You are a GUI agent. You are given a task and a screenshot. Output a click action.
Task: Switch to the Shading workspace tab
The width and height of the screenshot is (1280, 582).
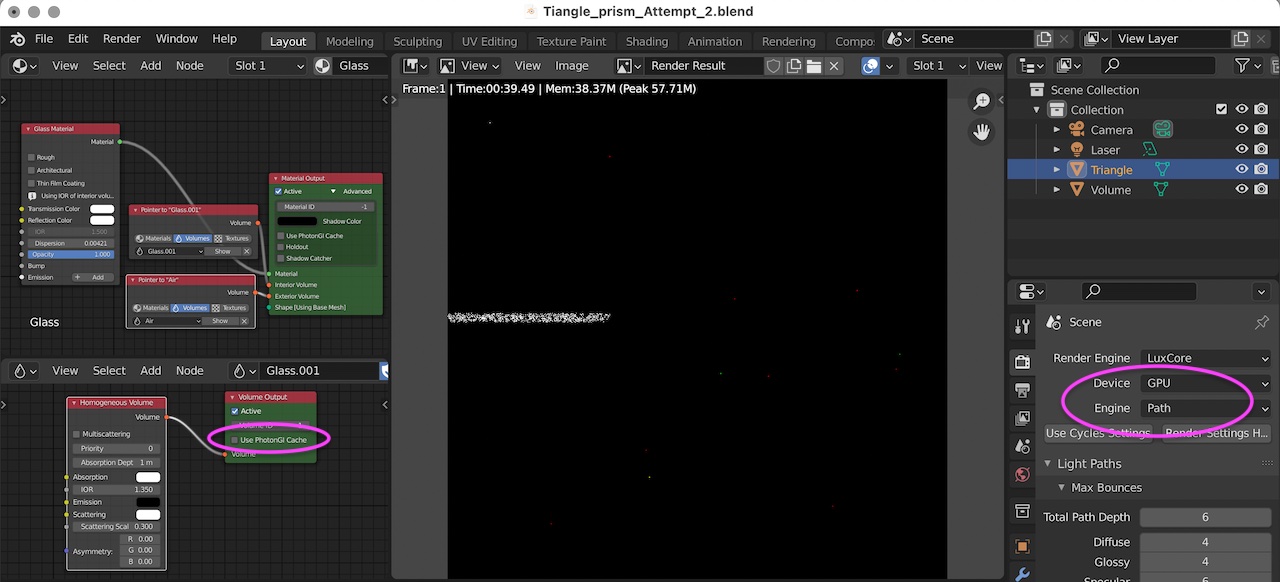pos(646,41)
